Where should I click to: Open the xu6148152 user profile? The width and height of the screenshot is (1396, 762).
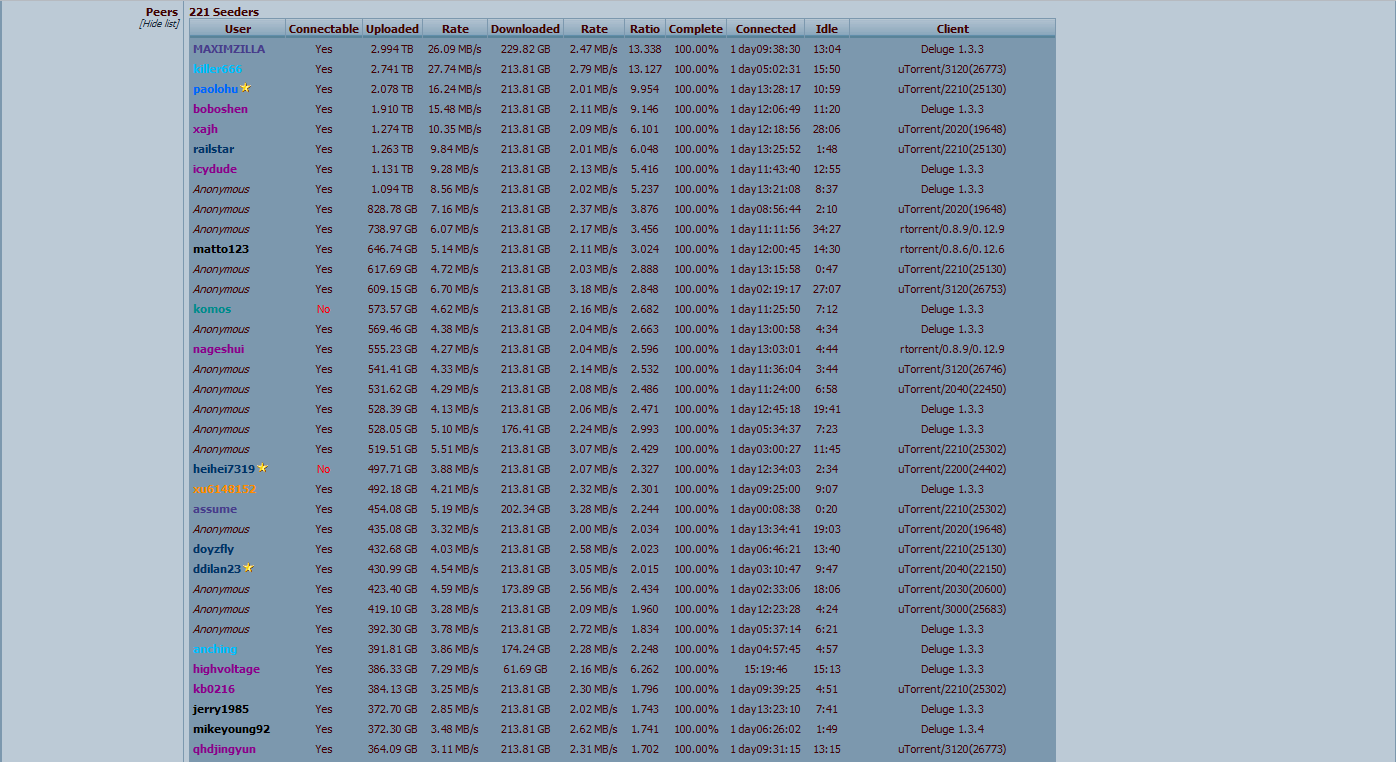pos(225,489)
